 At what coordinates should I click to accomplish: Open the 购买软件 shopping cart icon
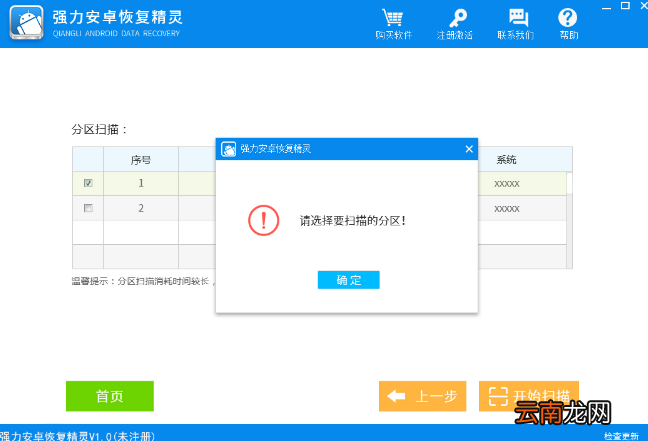coord(393,18)
